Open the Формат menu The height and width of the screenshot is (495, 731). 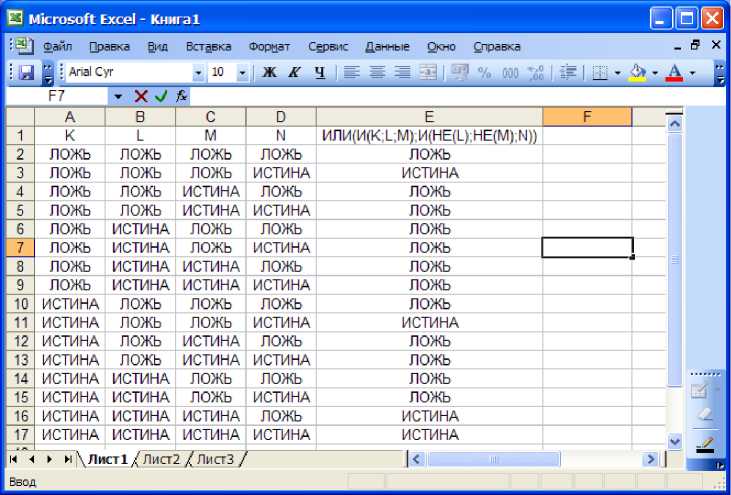(269, 47)
